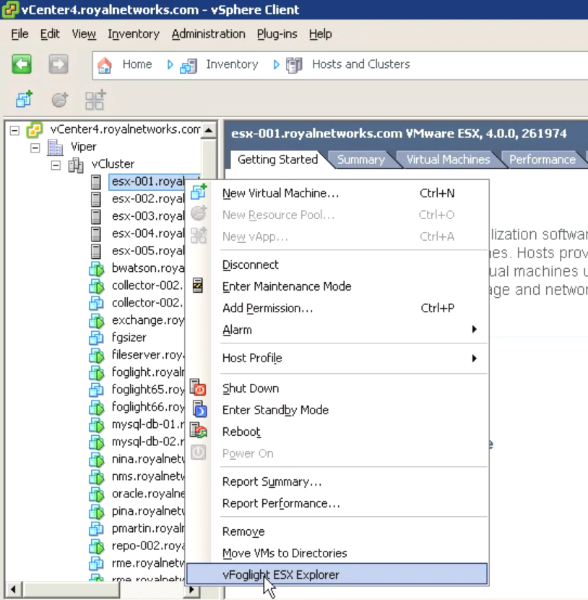The width and height of the screenshot is (588, 600).
Task: Click New Virtual Machine icon in context menu
Action: click(x=199, y=192)
